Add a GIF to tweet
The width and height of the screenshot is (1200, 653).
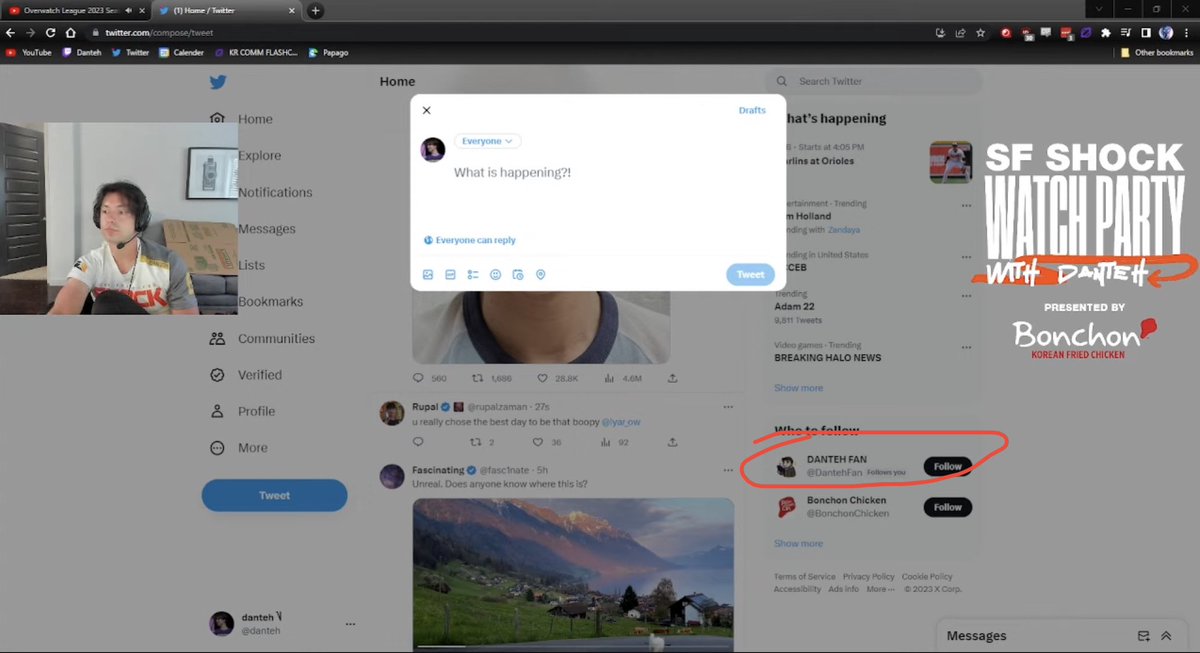tap(450, 275)
